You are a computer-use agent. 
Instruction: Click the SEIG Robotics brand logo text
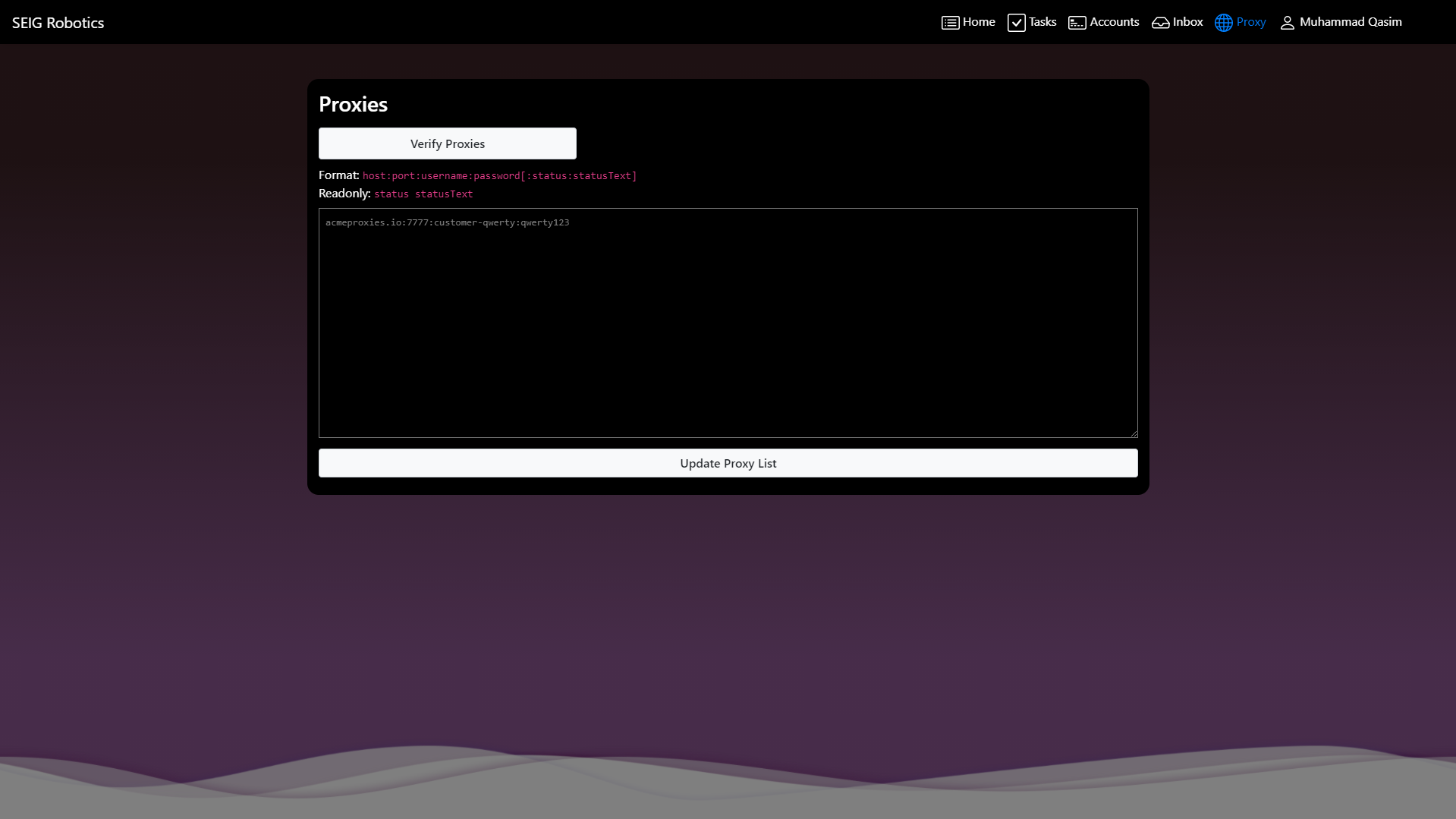[58, 23]
